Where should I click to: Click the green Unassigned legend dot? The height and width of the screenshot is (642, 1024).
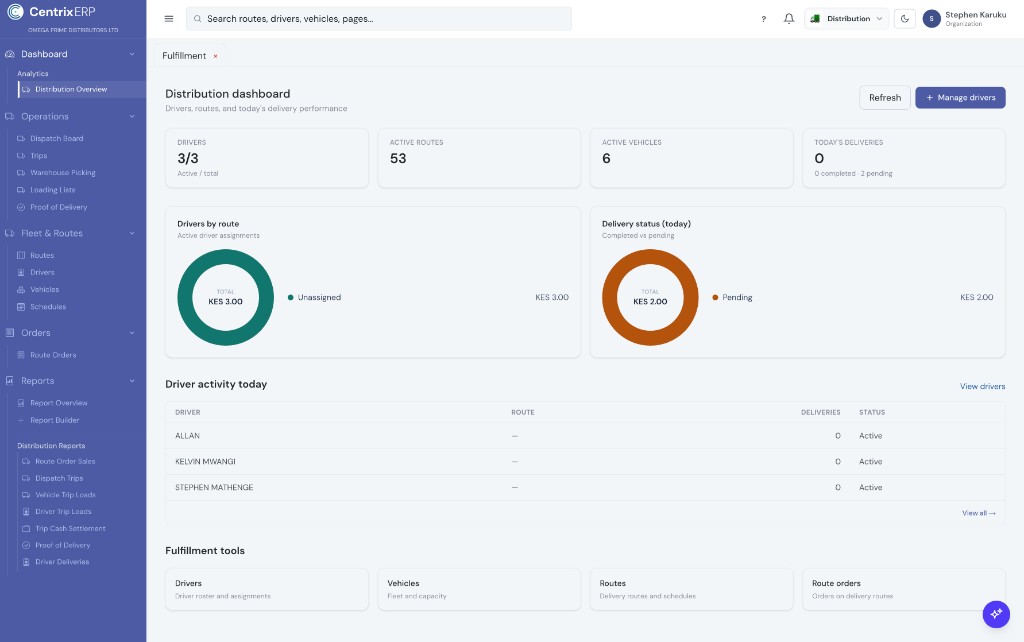pos(291,298)
